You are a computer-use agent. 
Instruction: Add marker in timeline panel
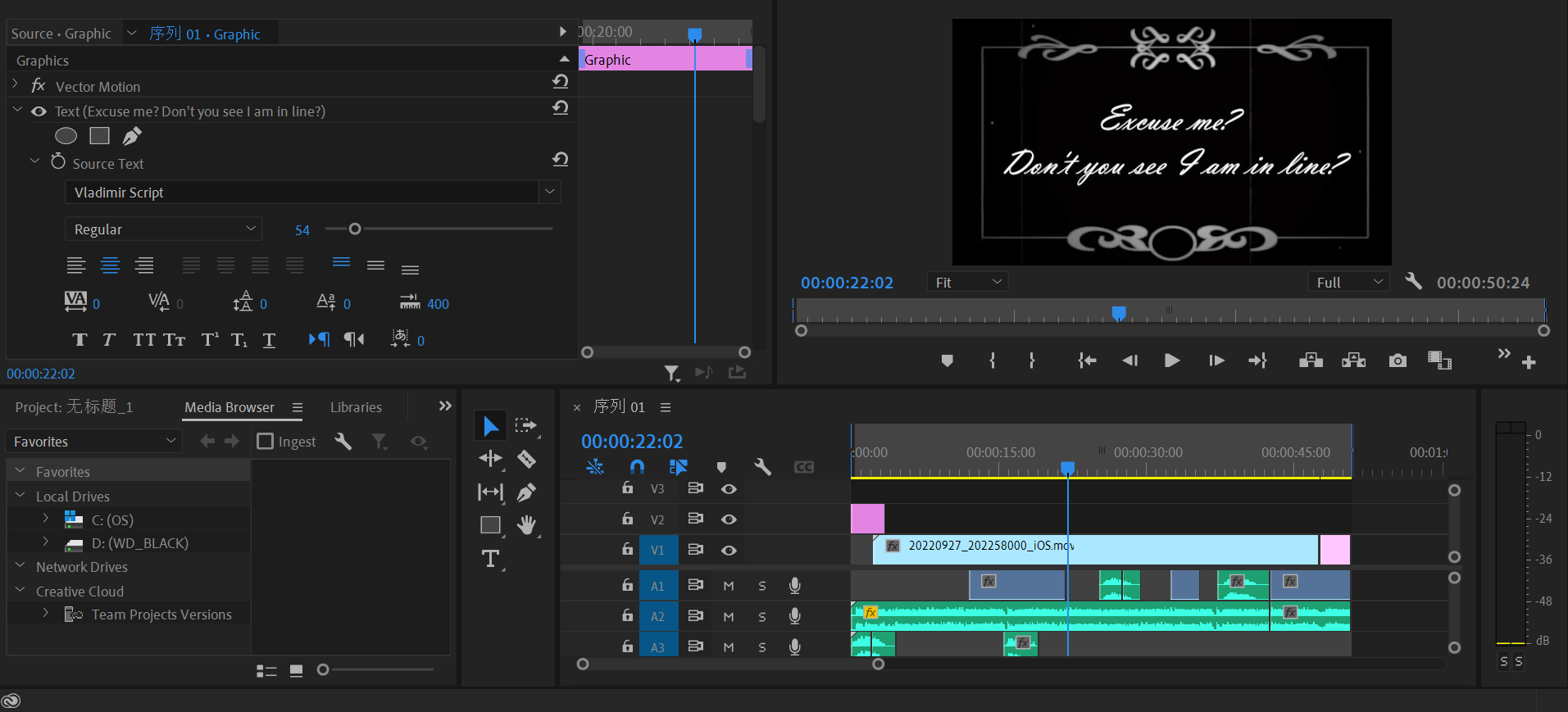(x=721, y=467)
